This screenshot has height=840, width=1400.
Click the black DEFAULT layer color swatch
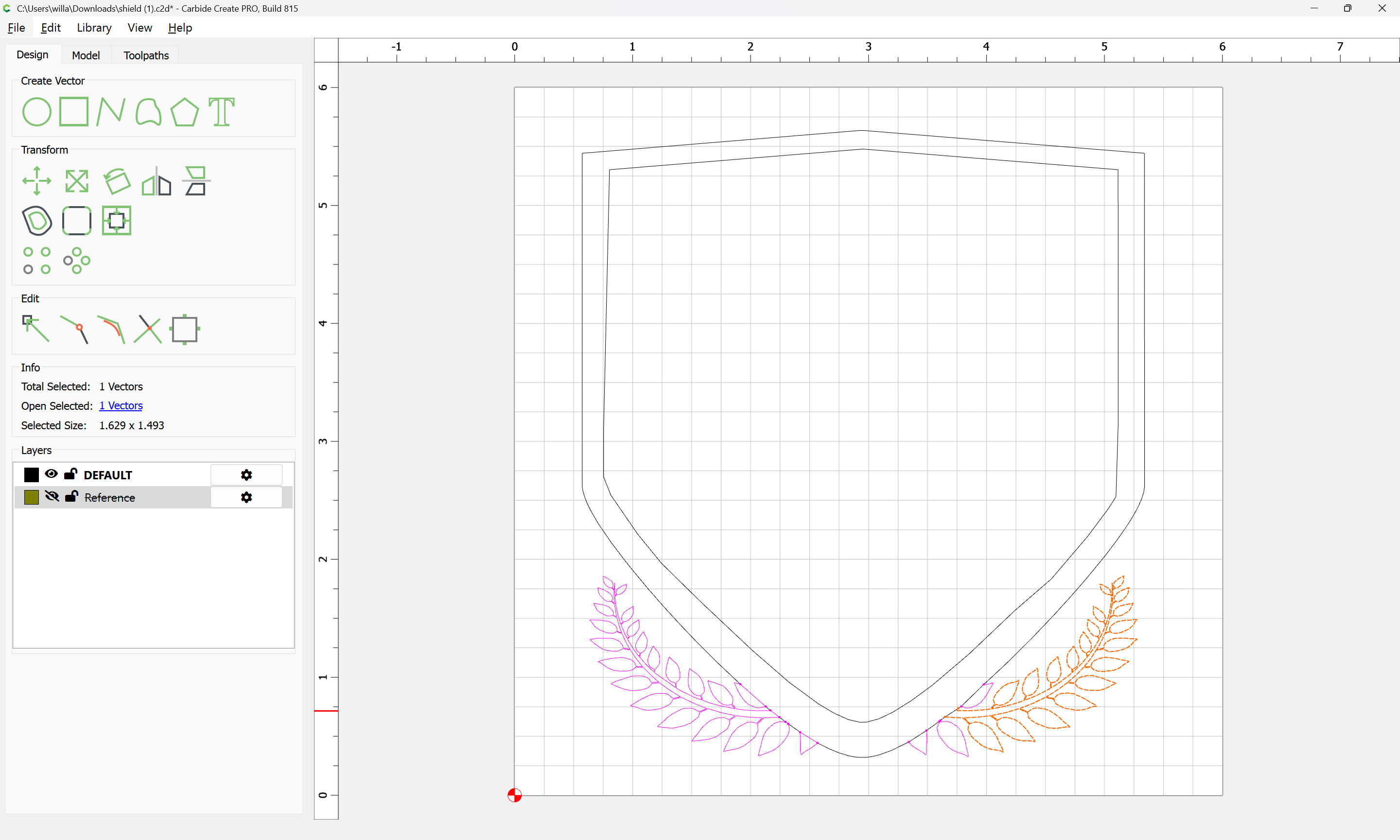pos(32,475)
